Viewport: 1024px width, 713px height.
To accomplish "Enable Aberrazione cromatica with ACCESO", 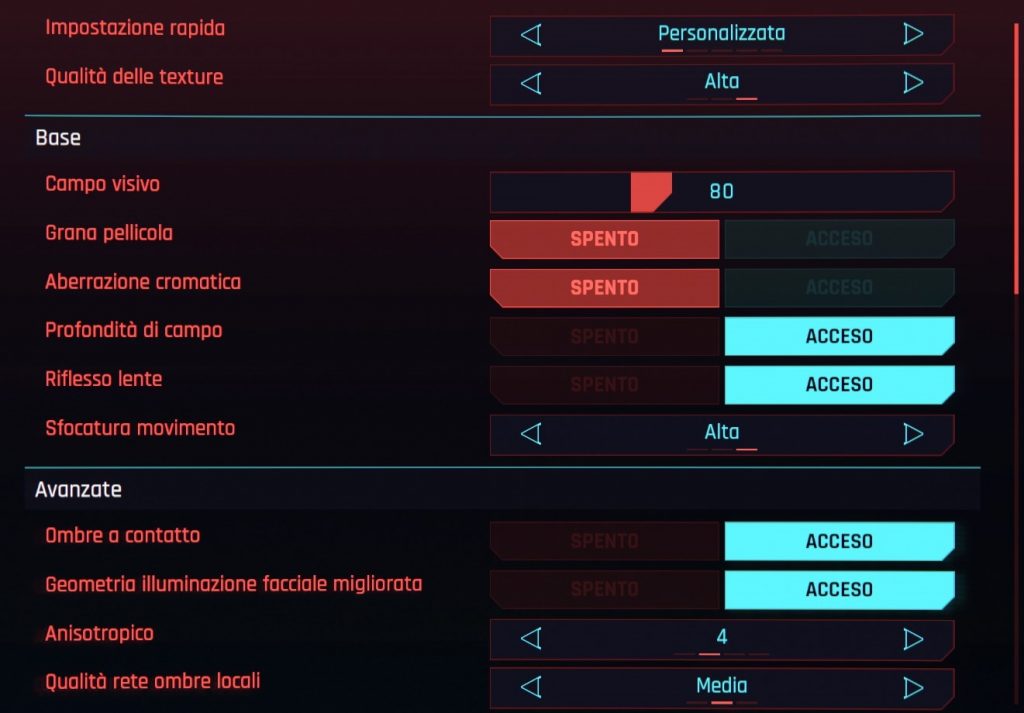I will coord(839,287).
